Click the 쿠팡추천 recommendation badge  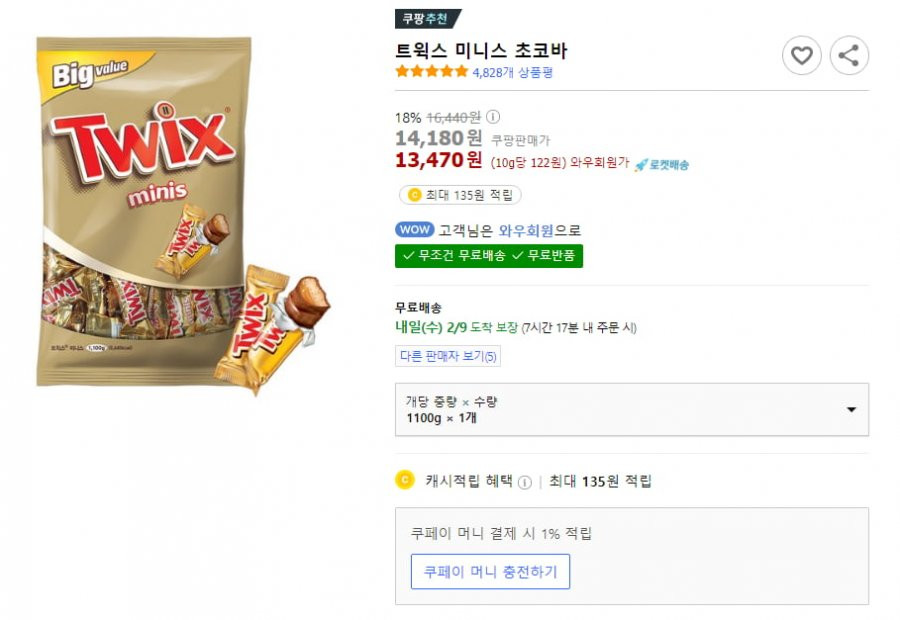[427, 19]
